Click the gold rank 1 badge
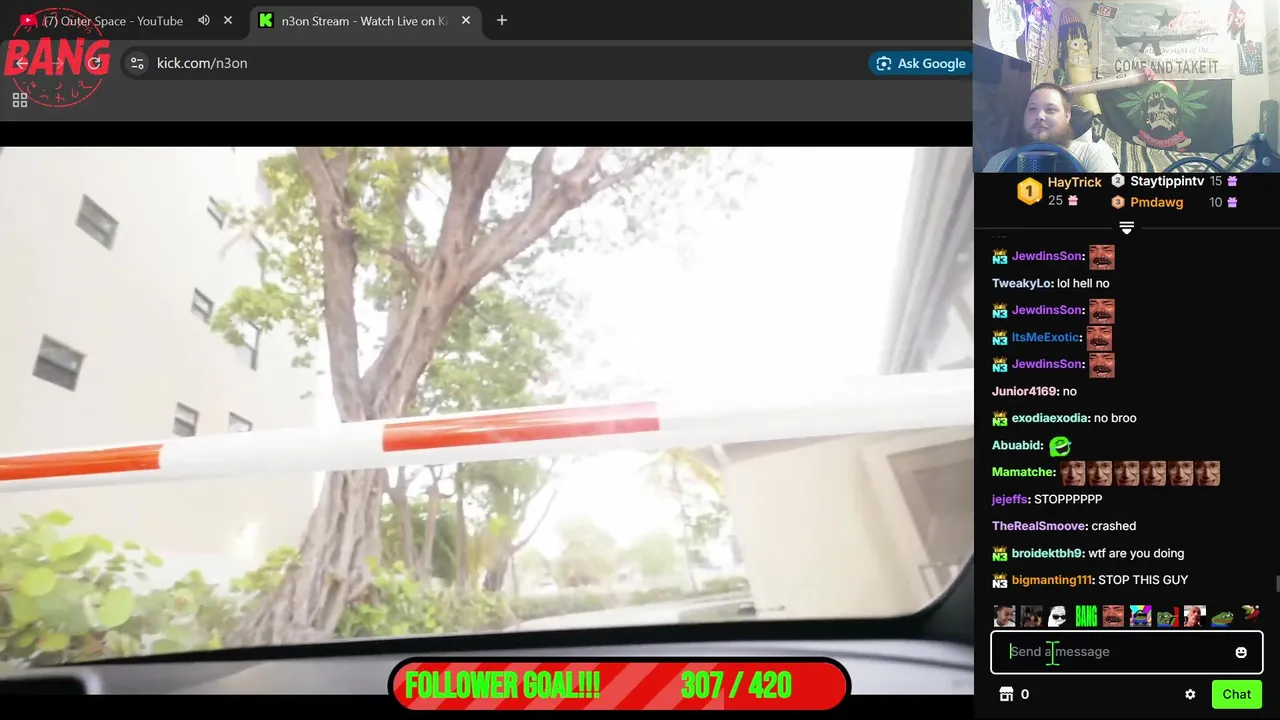The image size is (1280, 720). pyautogui.click(x=1029, y=191)
